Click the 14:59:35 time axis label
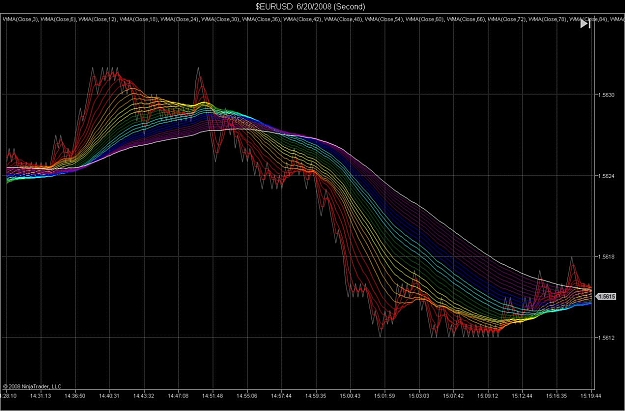This screenshot has width=625, height=411. point(316,396)
